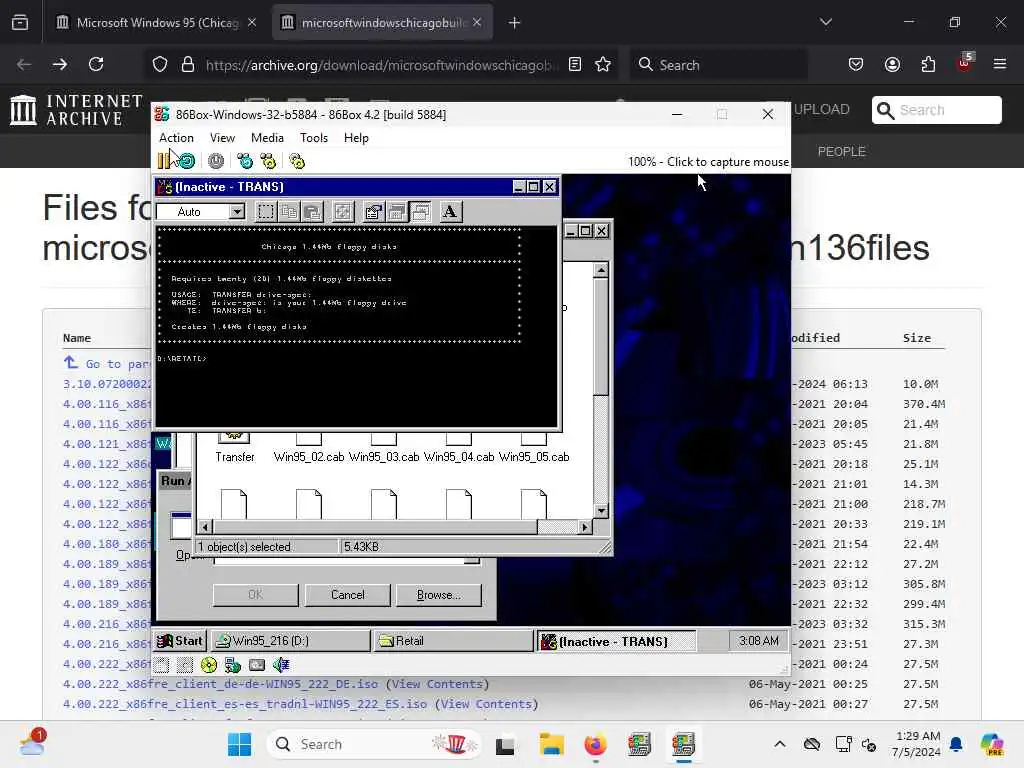Open new Firefox tab with plus
1024x768 pixels.
coord(514,23)
